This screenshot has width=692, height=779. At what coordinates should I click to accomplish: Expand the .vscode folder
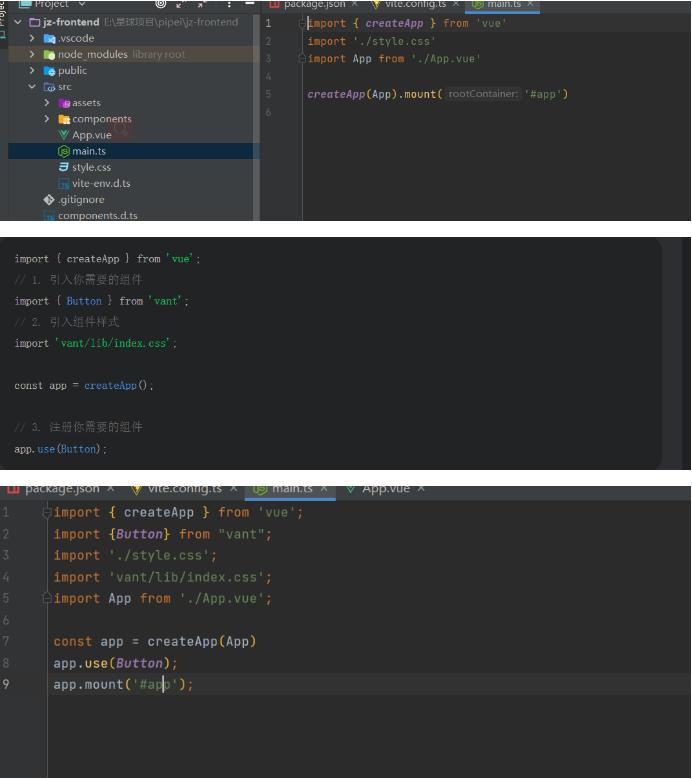tap(32, 38)
